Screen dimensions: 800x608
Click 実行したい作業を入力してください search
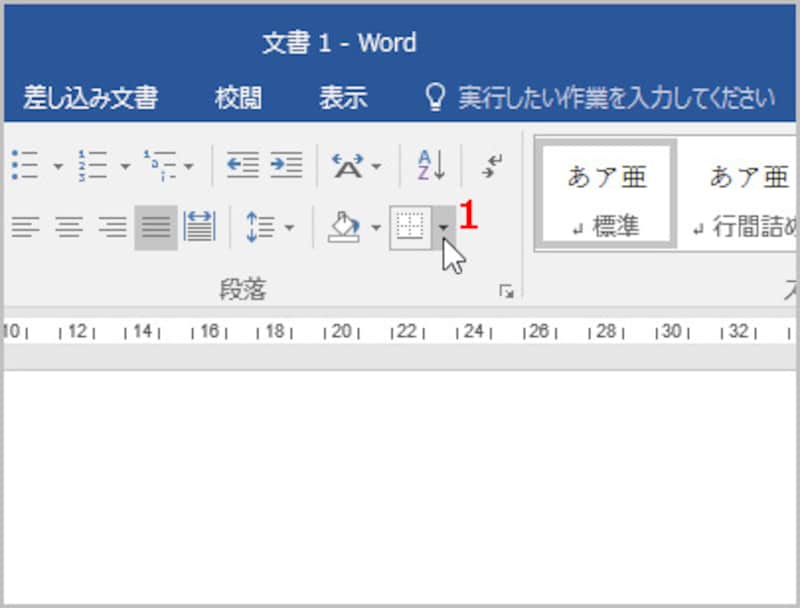coord(614,99)
